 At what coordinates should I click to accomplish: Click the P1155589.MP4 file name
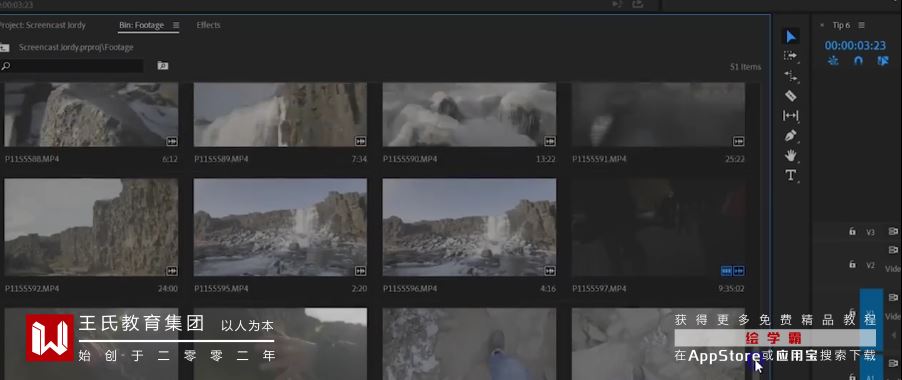pos(221,159)
